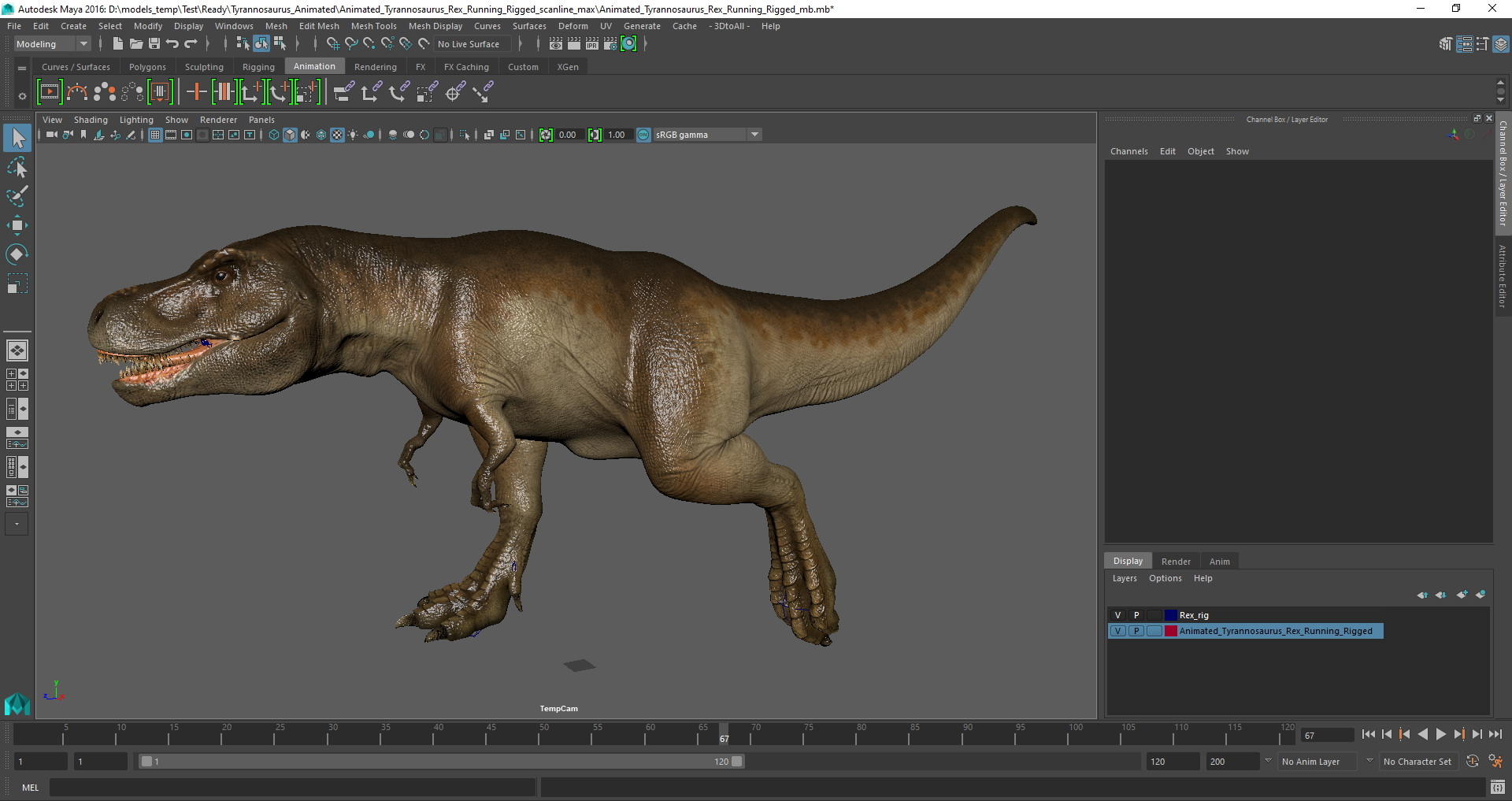The image size is (1512, 801).
Task: Toggle textured display in viewport toolbar
Action: pos(337,135)
